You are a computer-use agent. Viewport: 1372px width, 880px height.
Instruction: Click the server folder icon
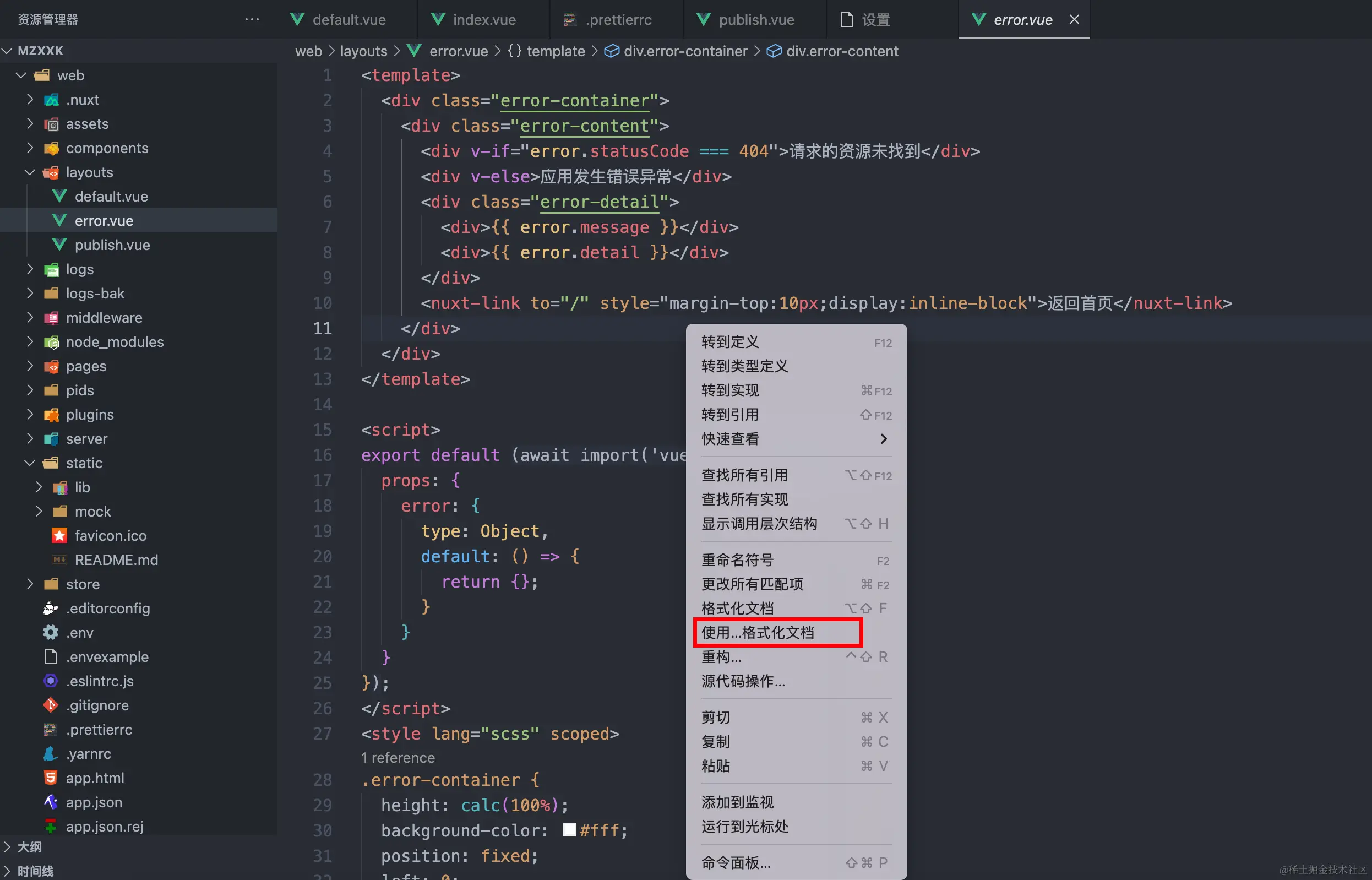tap(51, 439)
